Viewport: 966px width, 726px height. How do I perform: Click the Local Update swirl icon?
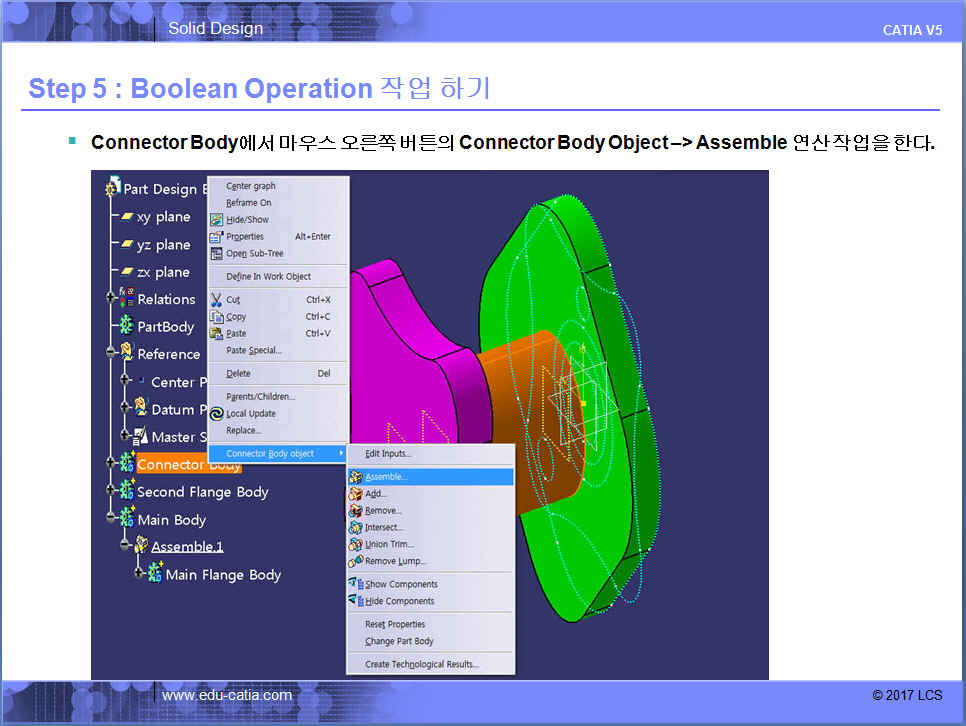[217, 413]
